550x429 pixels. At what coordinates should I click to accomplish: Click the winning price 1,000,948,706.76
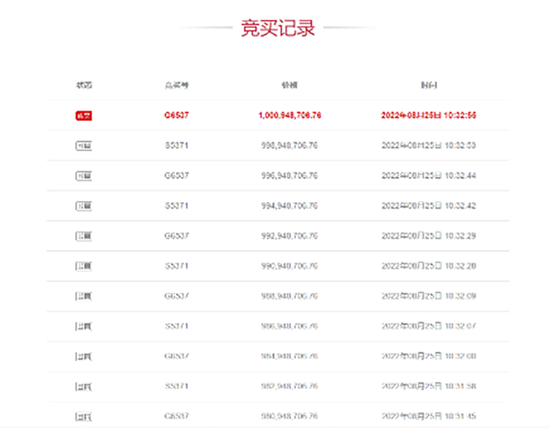[x=290, y=115]
